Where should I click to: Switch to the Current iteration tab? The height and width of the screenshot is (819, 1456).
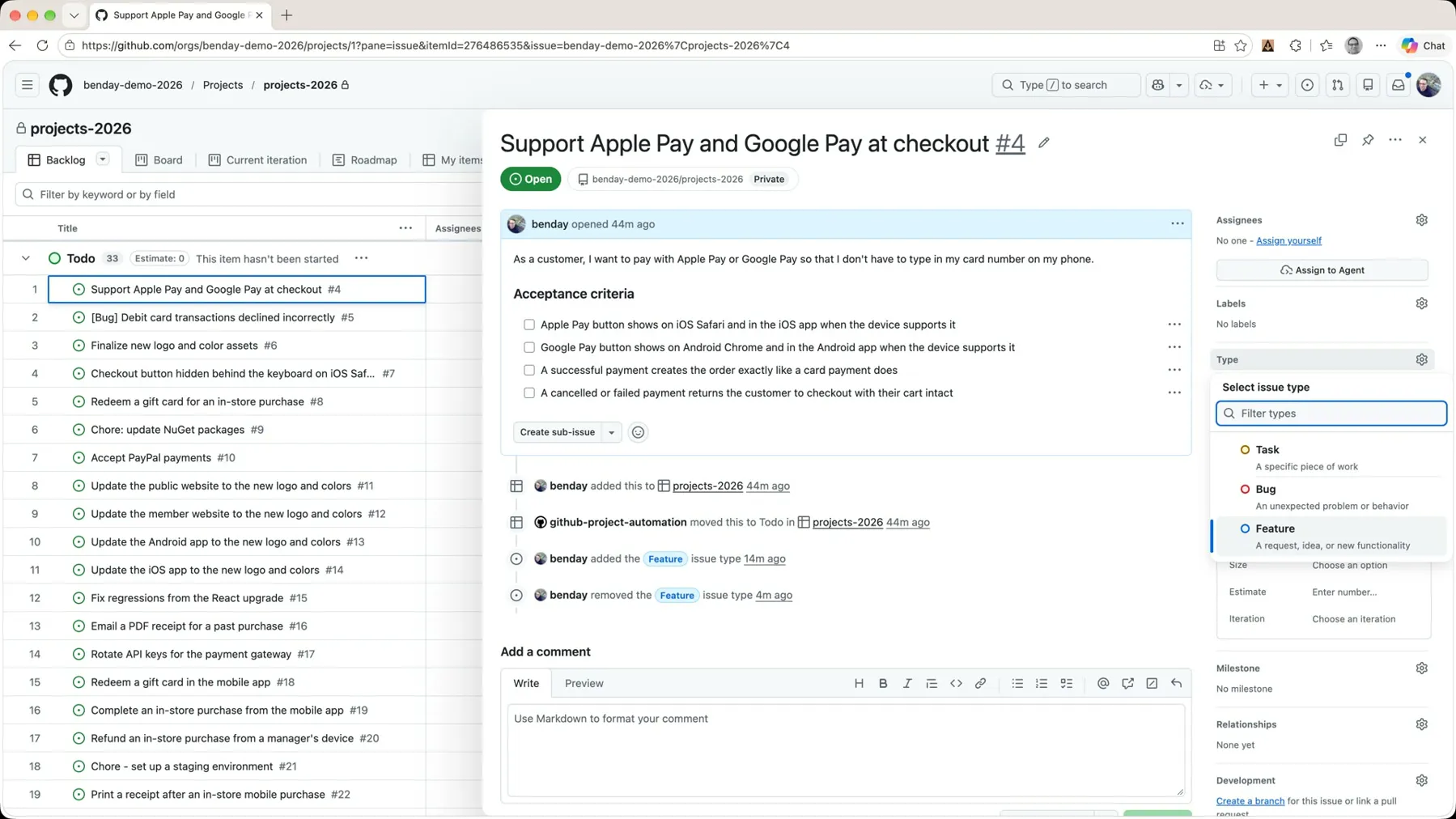tap(257, 160)
